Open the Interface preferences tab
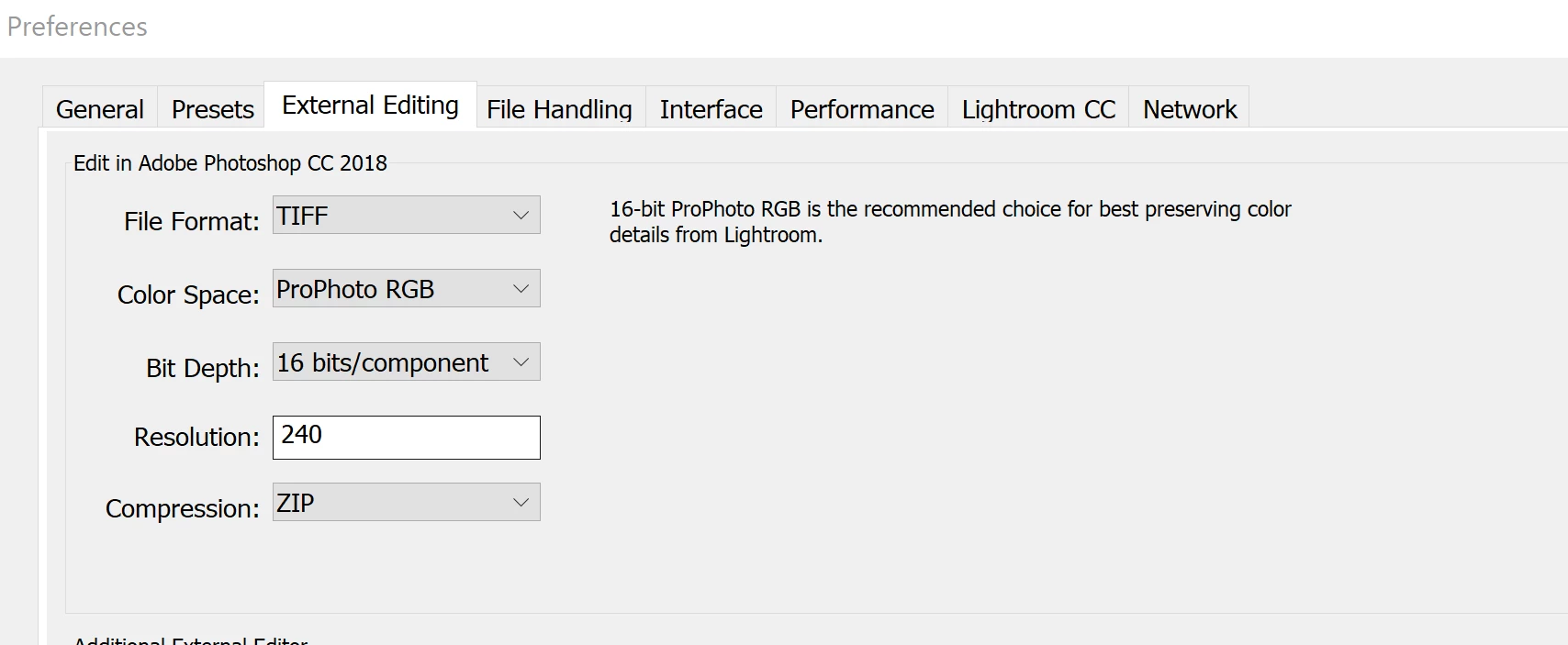 point(711,109)
